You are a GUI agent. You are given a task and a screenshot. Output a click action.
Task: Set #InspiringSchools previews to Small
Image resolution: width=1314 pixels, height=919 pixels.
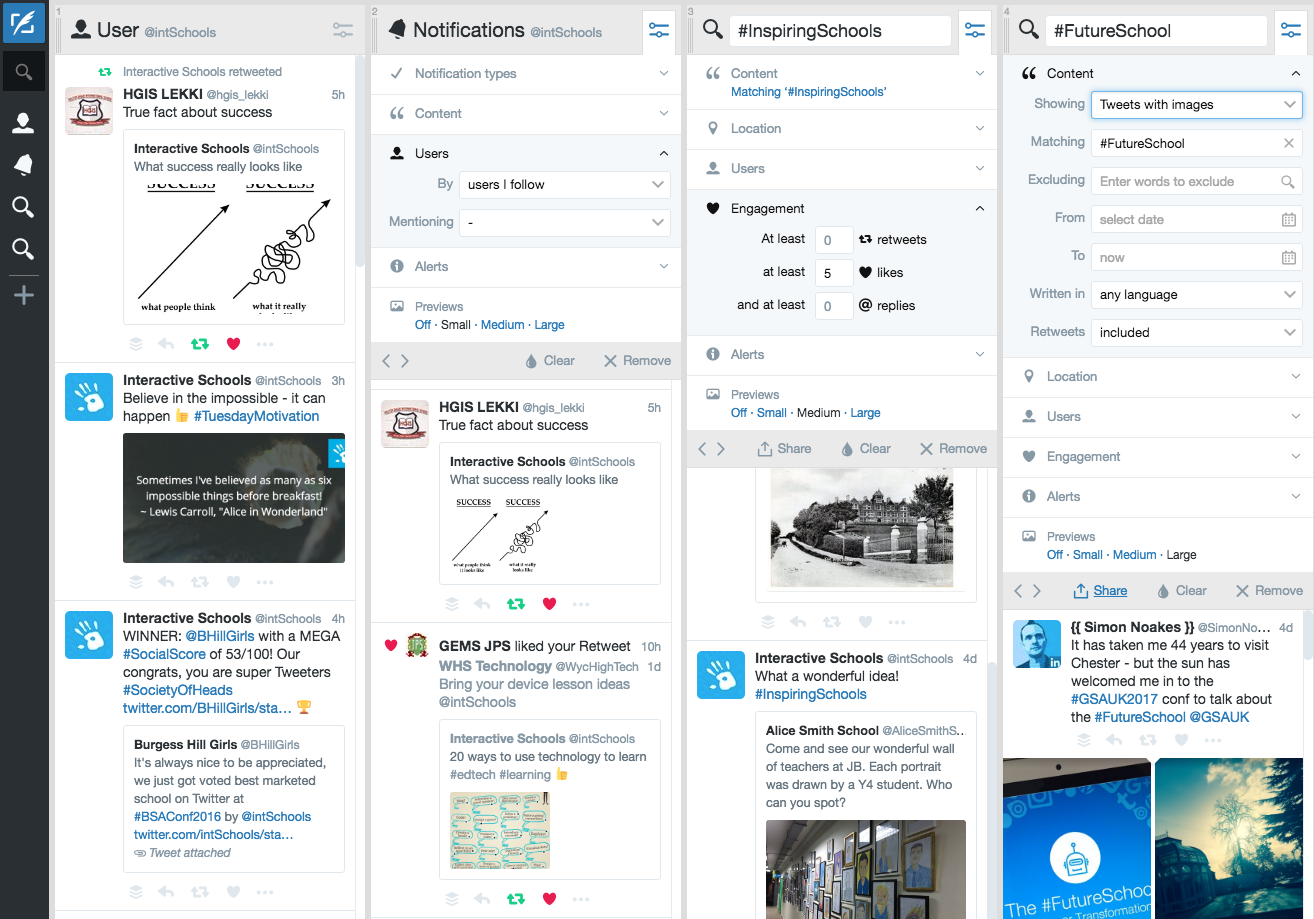[772, 413]
